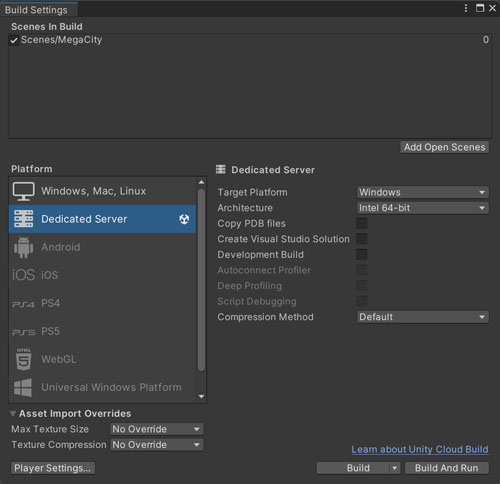
Task: Open the Build button dropdown arrow
Action: click(x=395, y=468)
